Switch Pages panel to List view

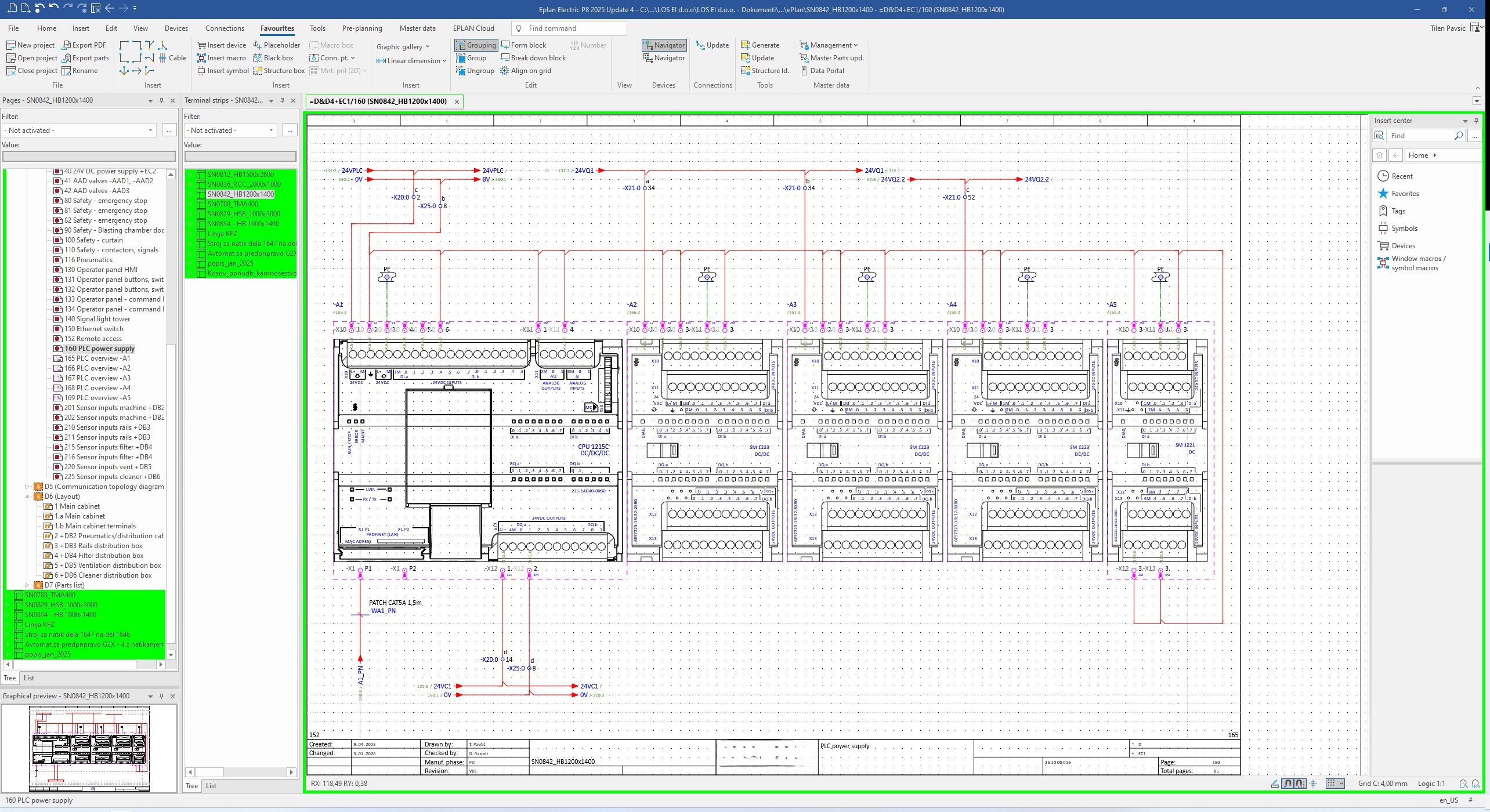pos(29,678)
